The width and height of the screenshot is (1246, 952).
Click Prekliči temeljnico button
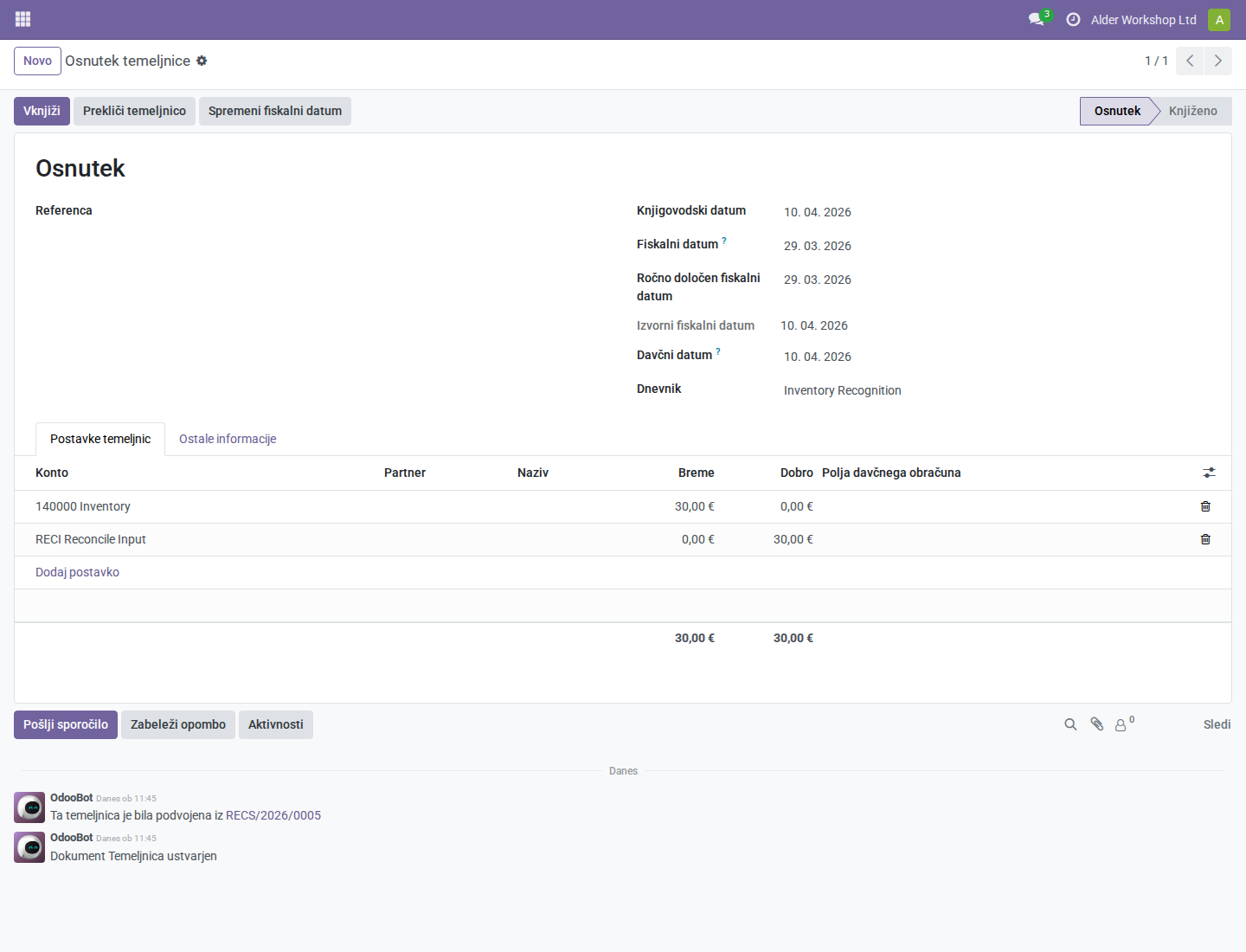click(134, 111)
